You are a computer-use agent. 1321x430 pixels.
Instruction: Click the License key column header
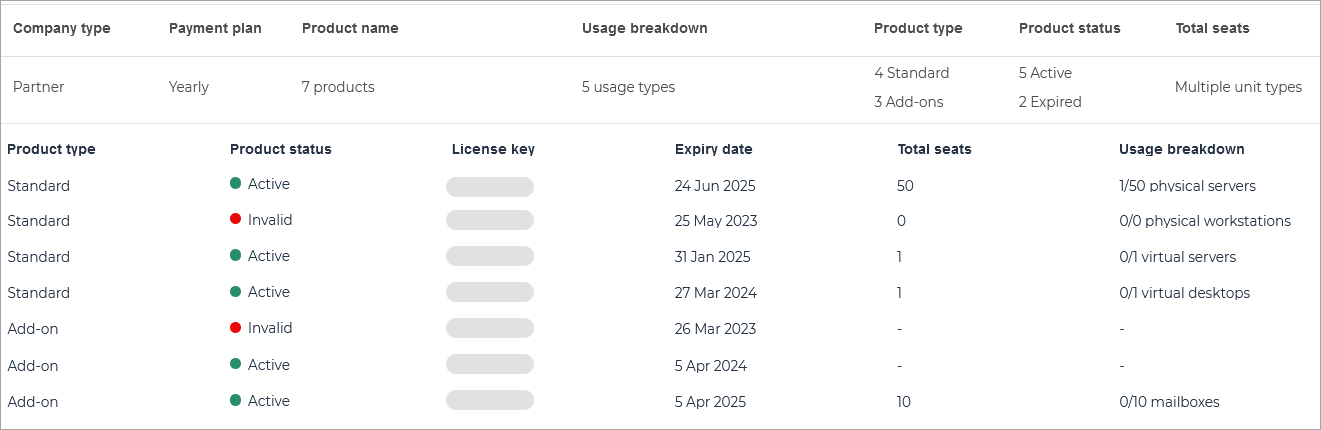tap(493, 149)
